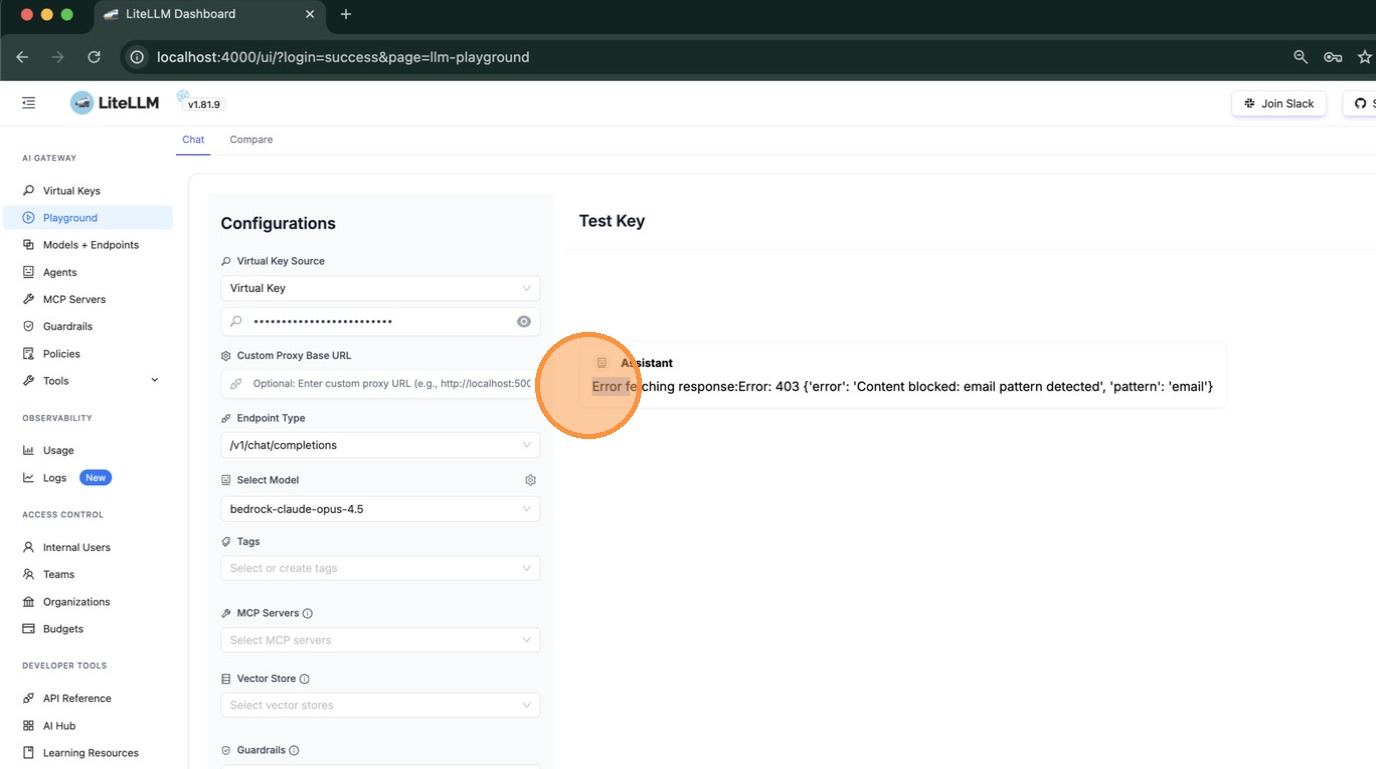Image resolution: width=1376 pixels, height=769 pixels.
Task: Show Guardrails info tooltip in Configurations
Action: [294, 750]
